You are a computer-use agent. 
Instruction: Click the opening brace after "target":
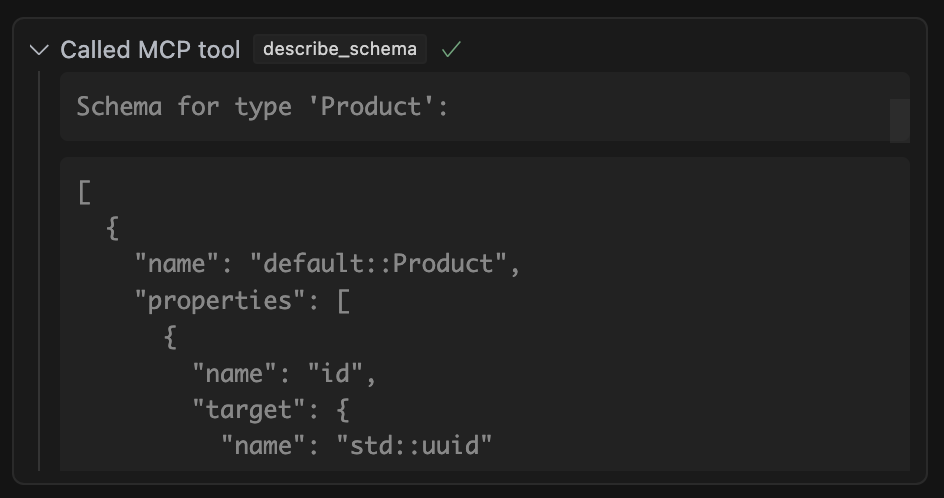pos(343,409)
